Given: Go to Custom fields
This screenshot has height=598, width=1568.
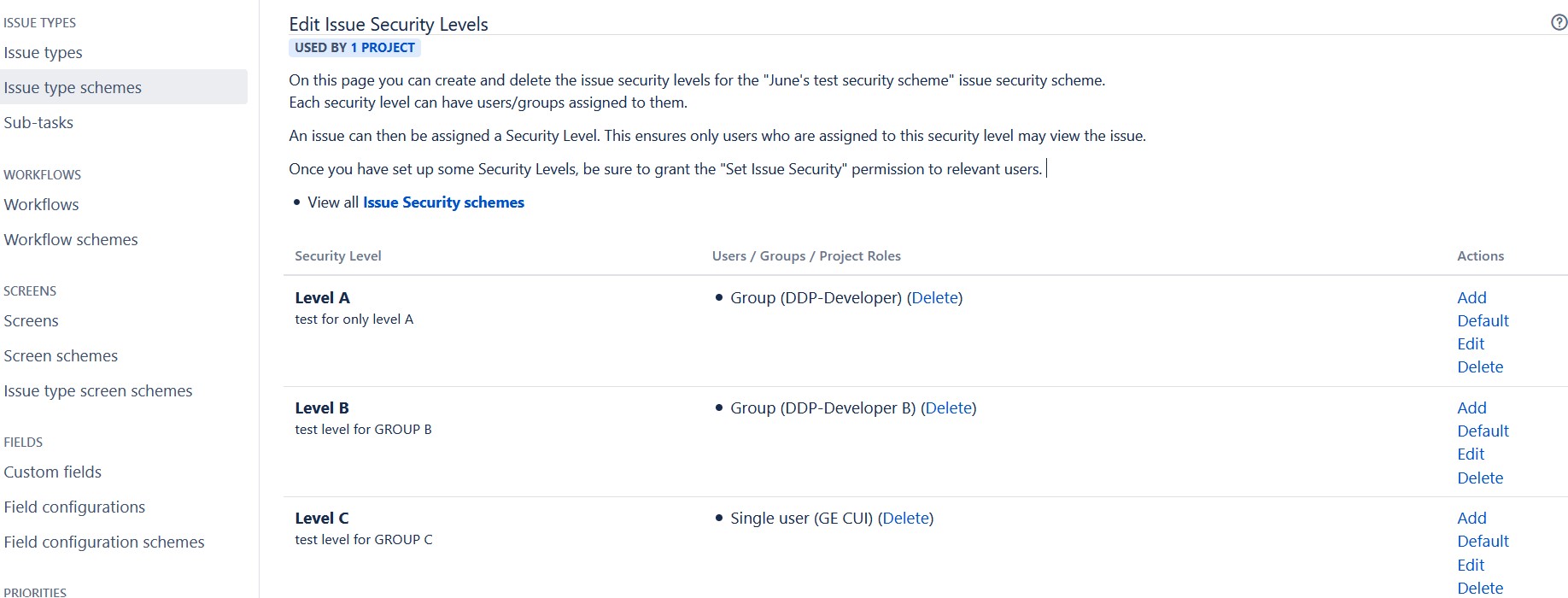Looking at the screenshot, I should tap(52, 472).
